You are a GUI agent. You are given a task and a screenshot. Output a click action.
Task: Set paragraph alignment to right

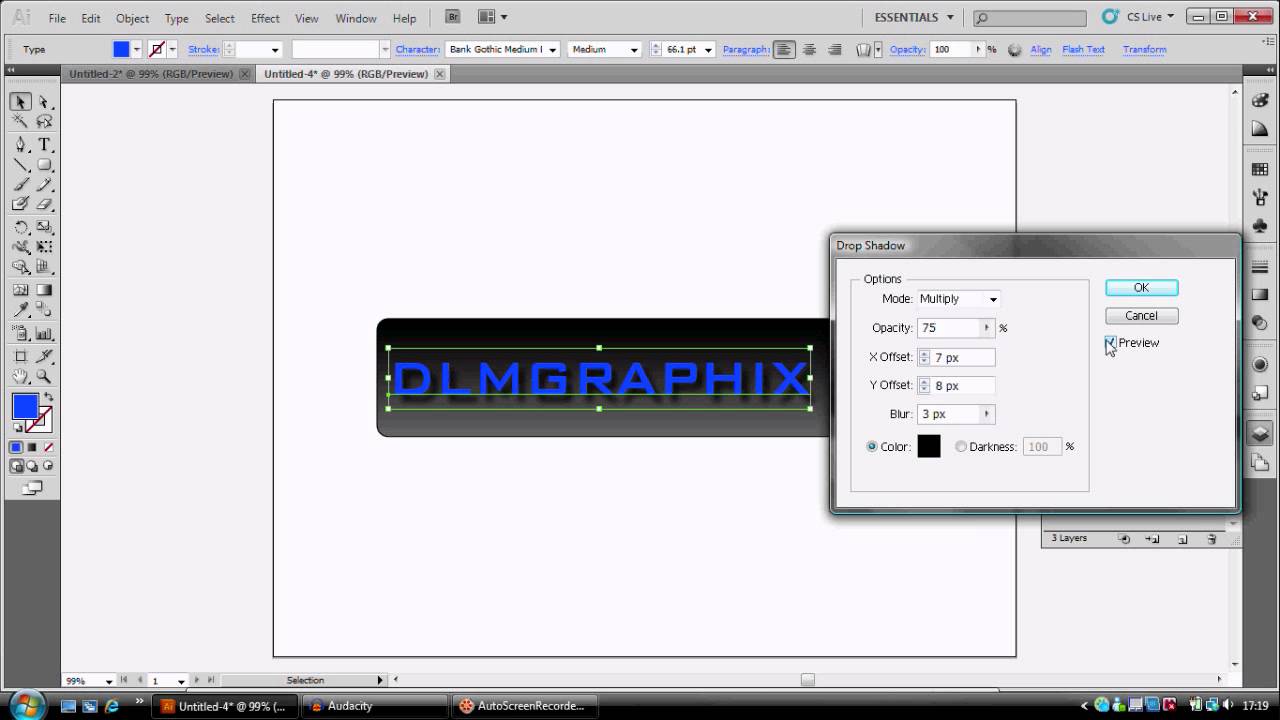pos(834,49)
